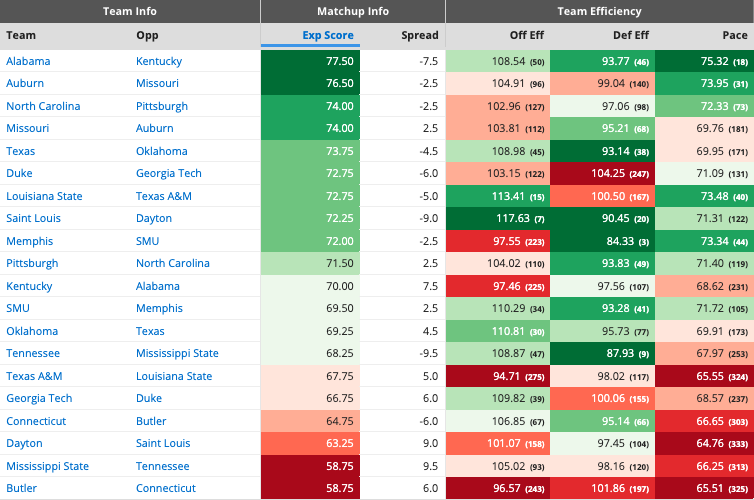Open SMU in the Team column
754x500 pixels.
tap(18, 308)
